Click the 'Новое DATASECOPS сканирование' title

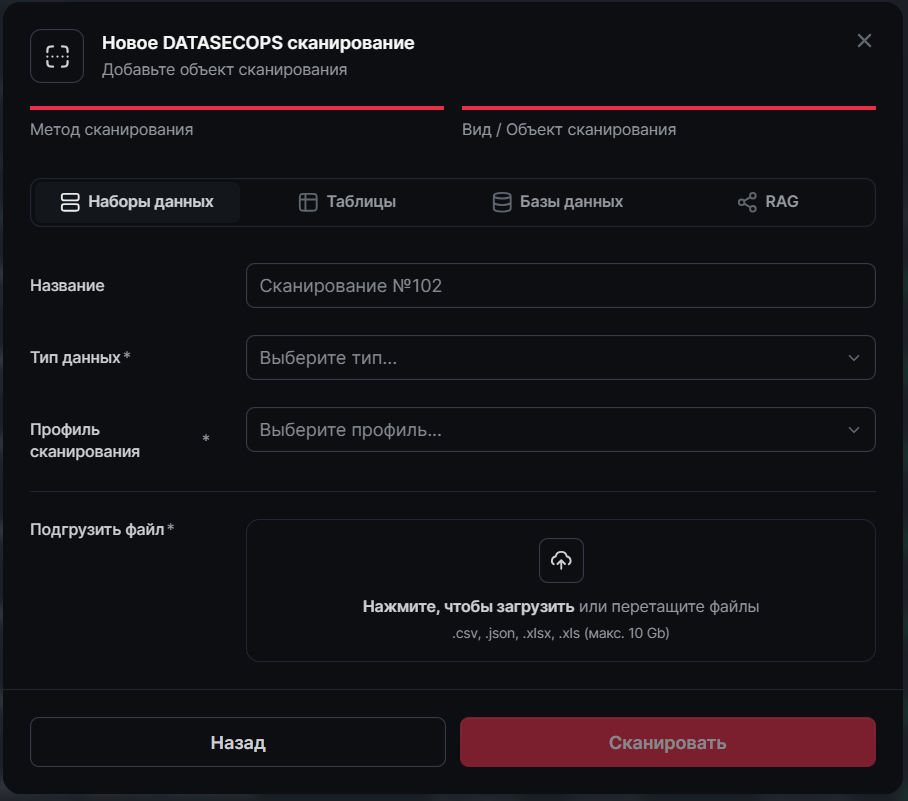[x=258, y=43]
